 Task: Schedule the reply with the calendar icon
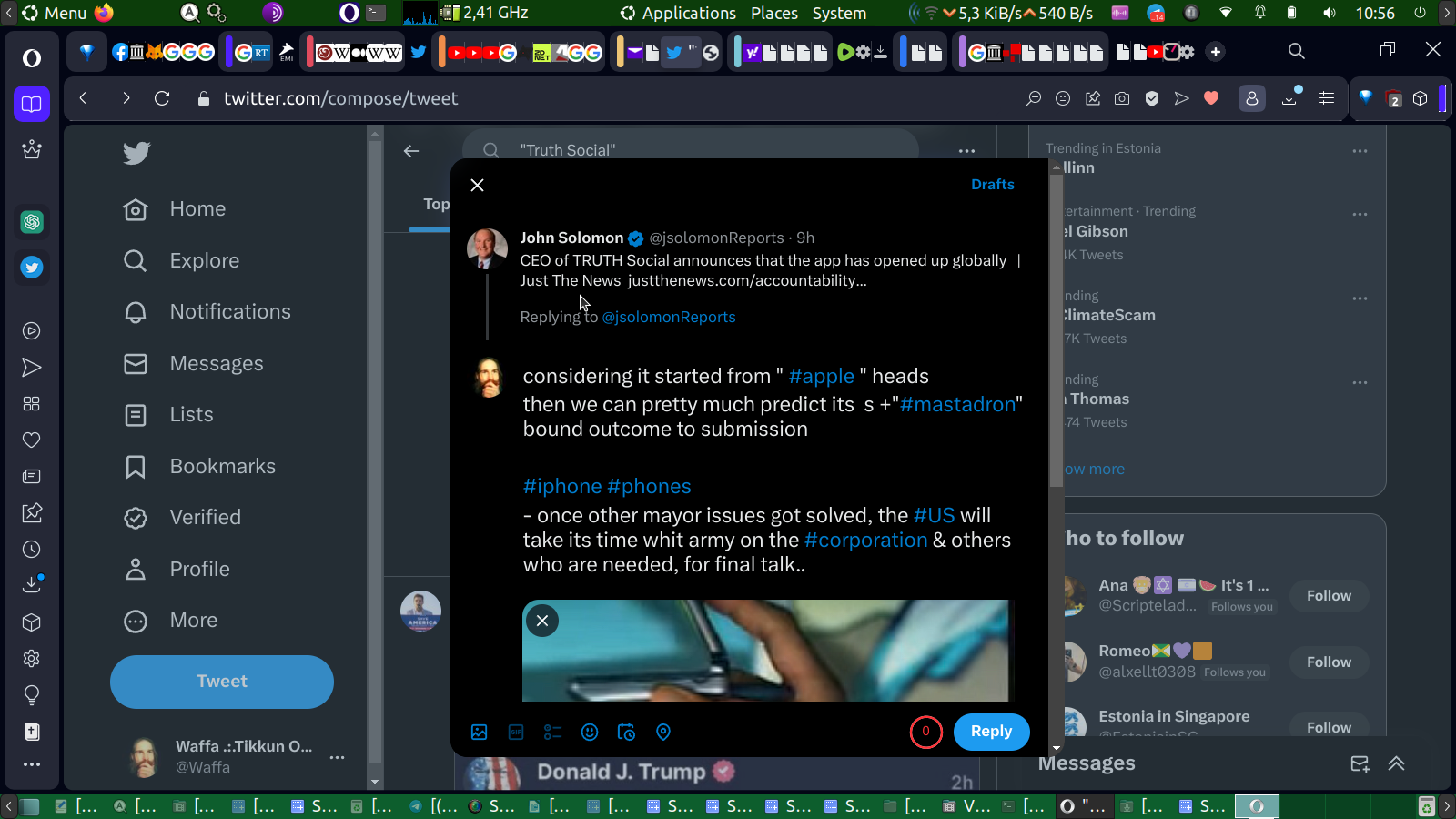tap(626, 732)
